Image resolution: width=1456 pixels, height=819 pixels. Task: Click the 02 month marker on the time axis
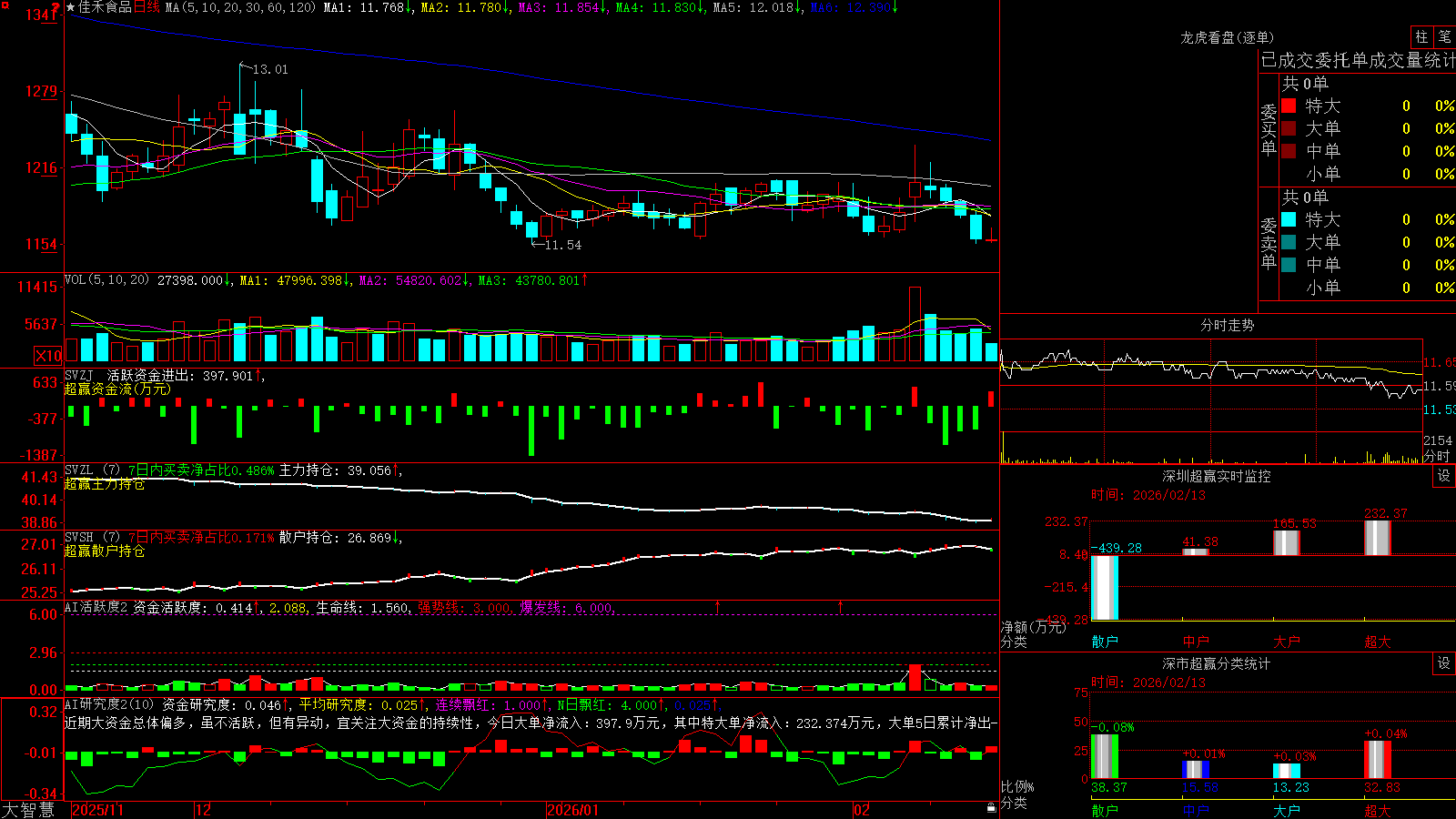tap(862, 810)
